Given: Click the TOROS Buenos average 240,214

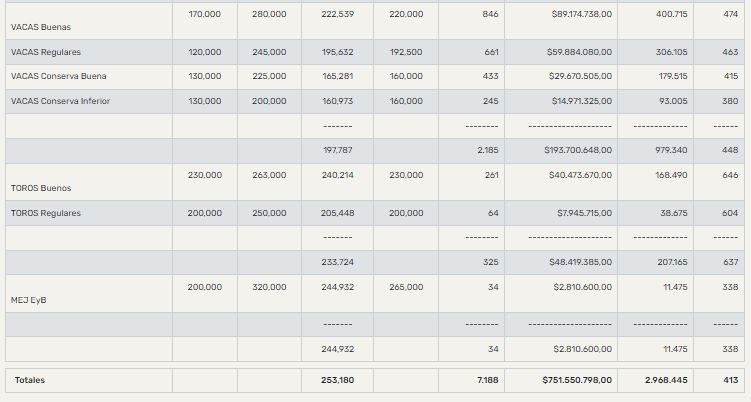Looking at the screenshot, I should click(338, 175).
